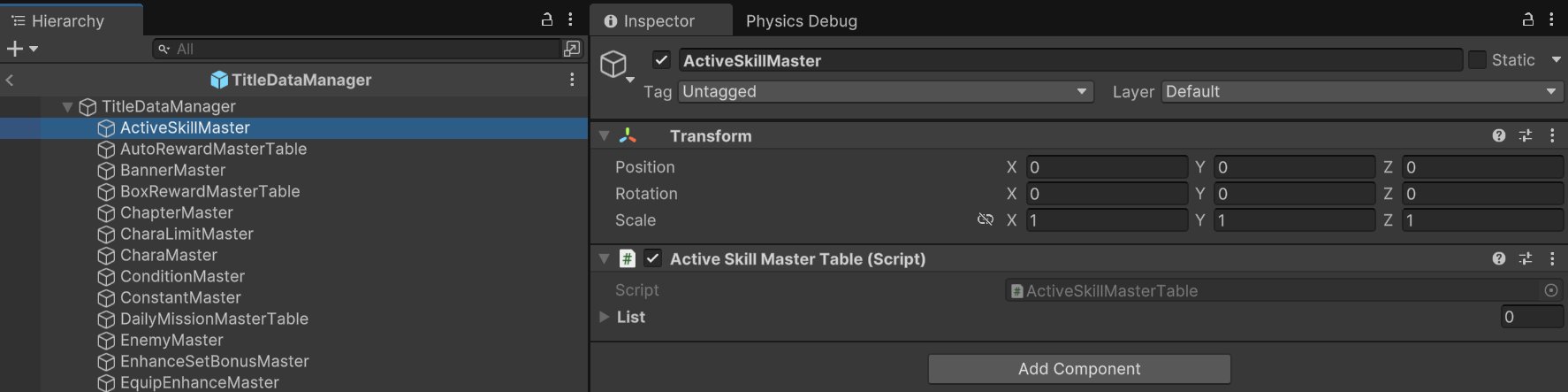The height and width of the screenshot is (392, 1568).
Task: Open Transform component preset settings
Action: [x=1526, y=135]
